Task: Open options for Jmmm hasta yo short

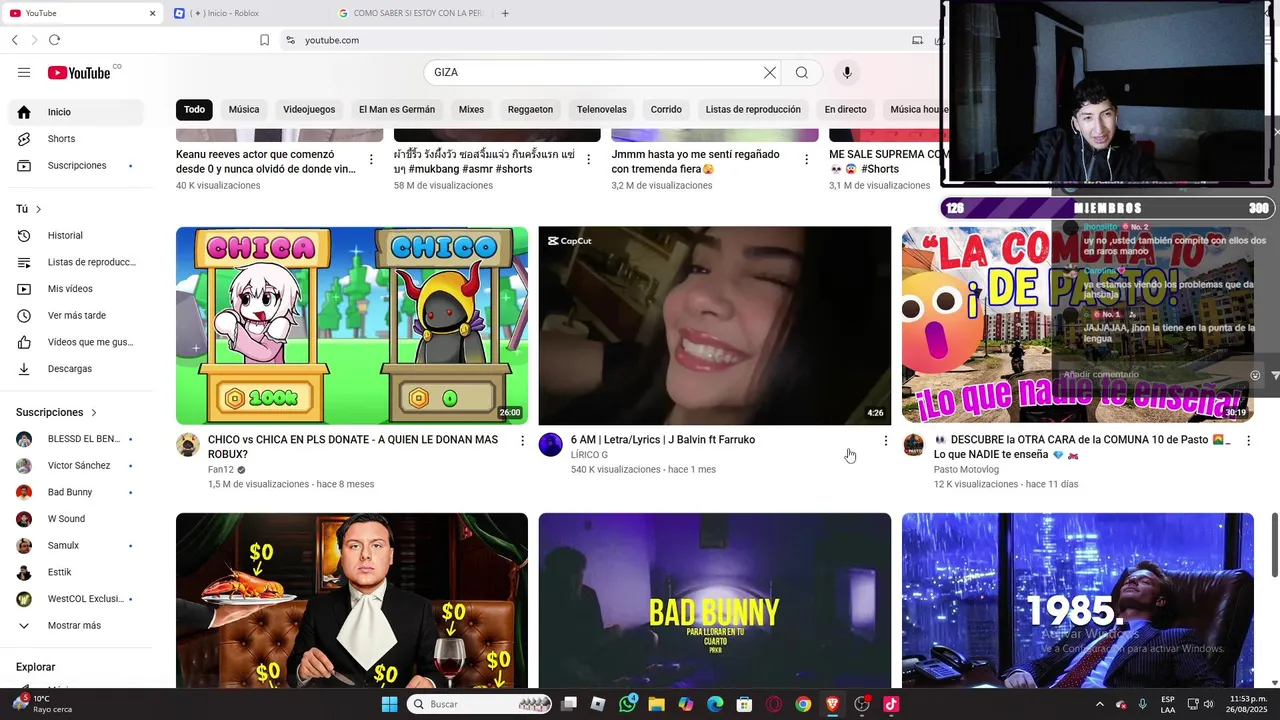Action: click(x=806, y=159)
